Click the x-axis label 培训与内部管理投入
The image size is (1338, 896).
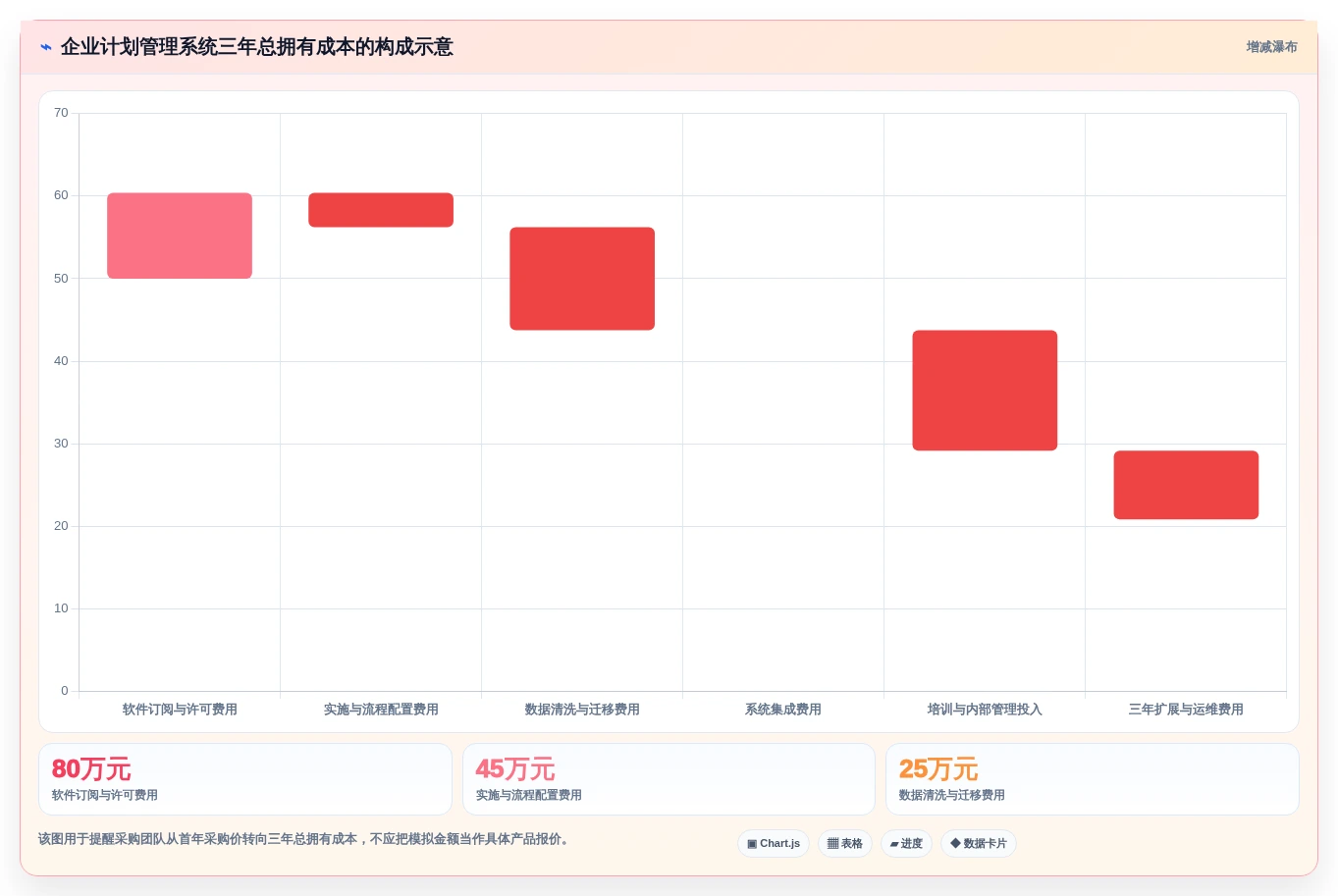point(985,710)
